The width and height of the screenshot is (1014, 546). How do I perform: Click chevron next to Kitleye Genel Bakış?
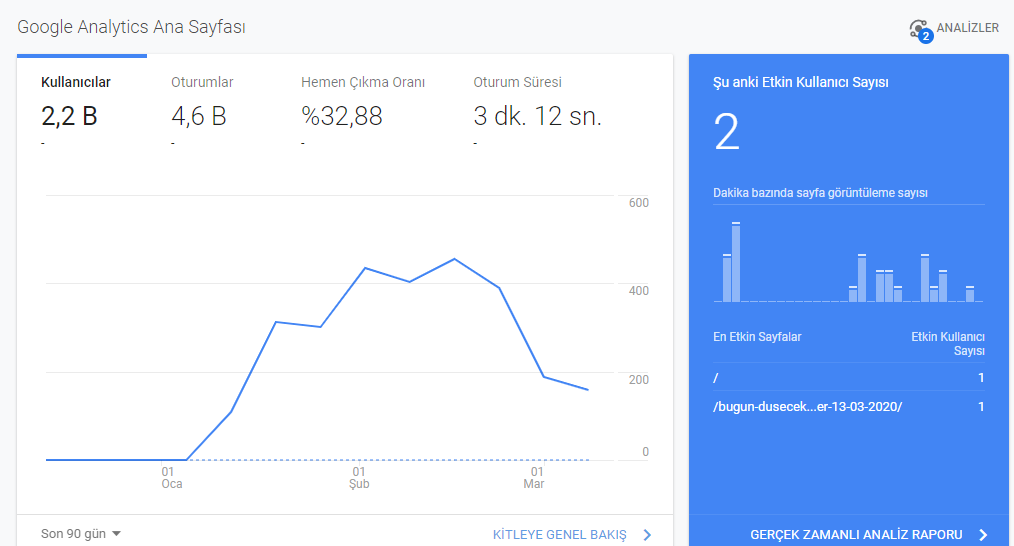point(647,535)
